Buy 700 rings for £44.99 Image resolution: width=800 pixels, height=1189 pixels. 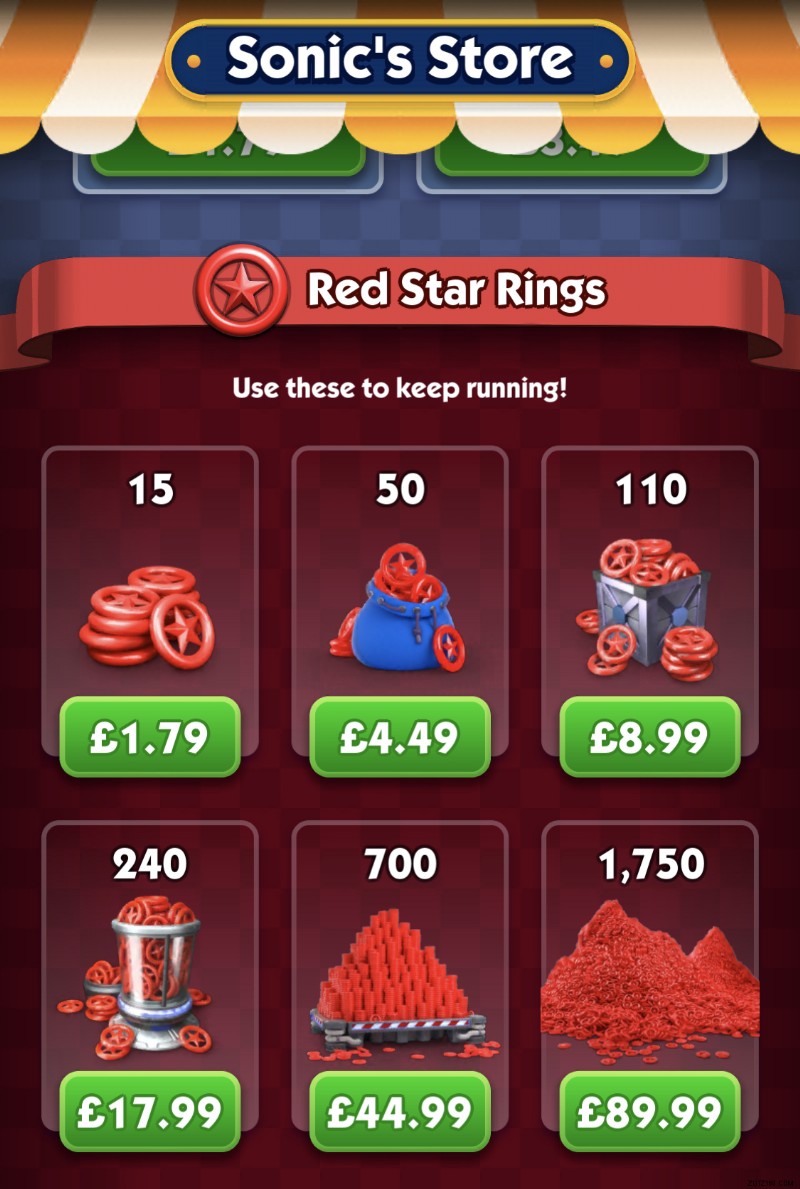[400, 1112]
